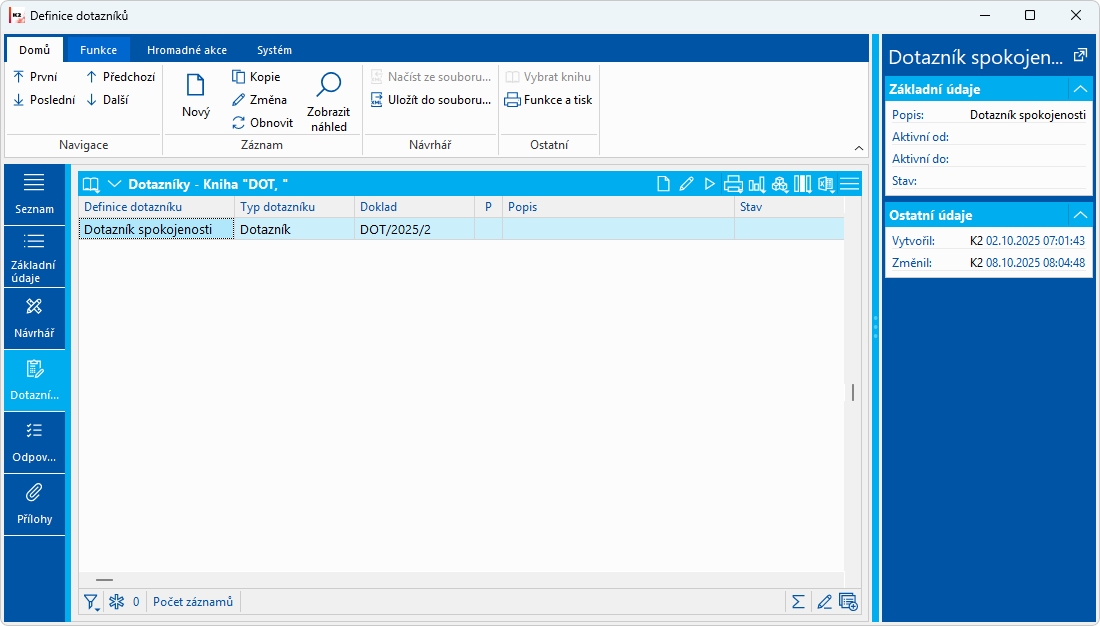Click the Dotazník type cell
The width and height of the screenshot is (1100, 626).
point(295,229)
